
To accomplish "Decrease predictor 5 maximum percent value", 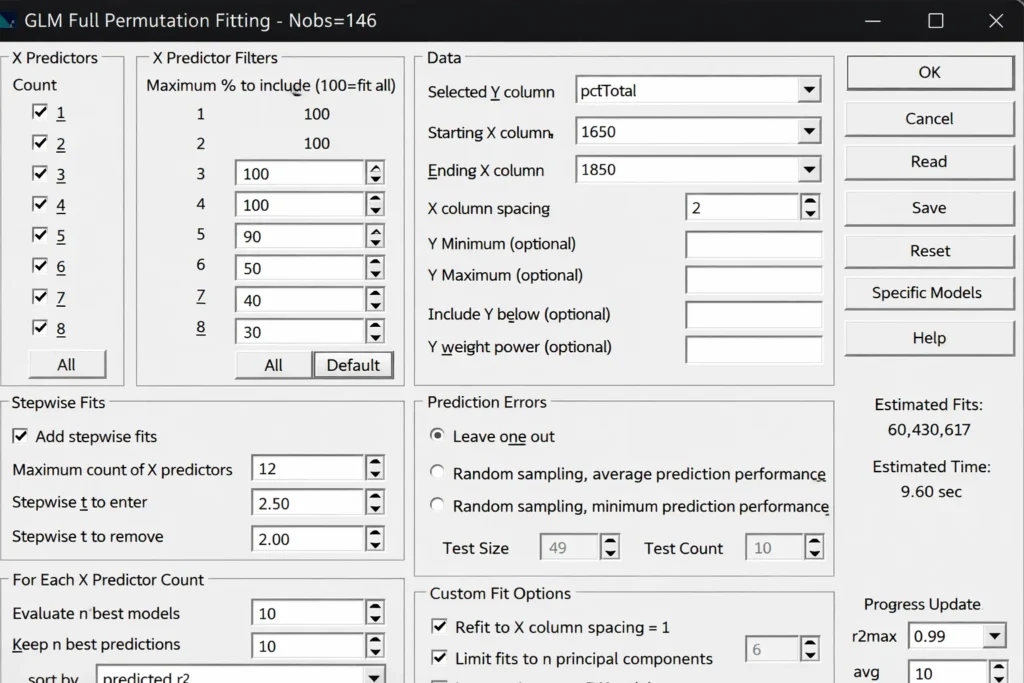I will tap(375, 243).
